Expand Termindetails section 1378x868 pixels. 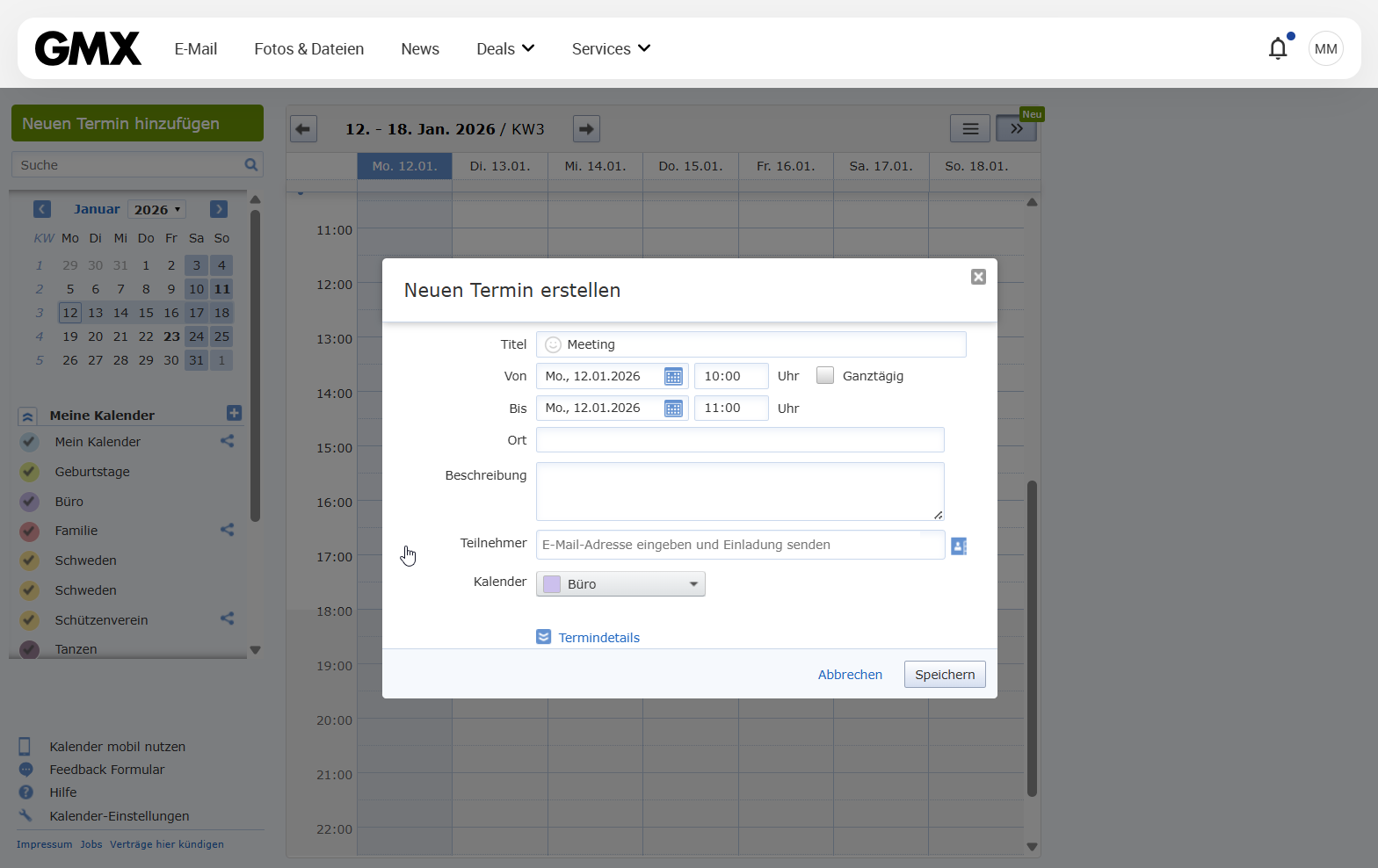(x=598, y=638)
